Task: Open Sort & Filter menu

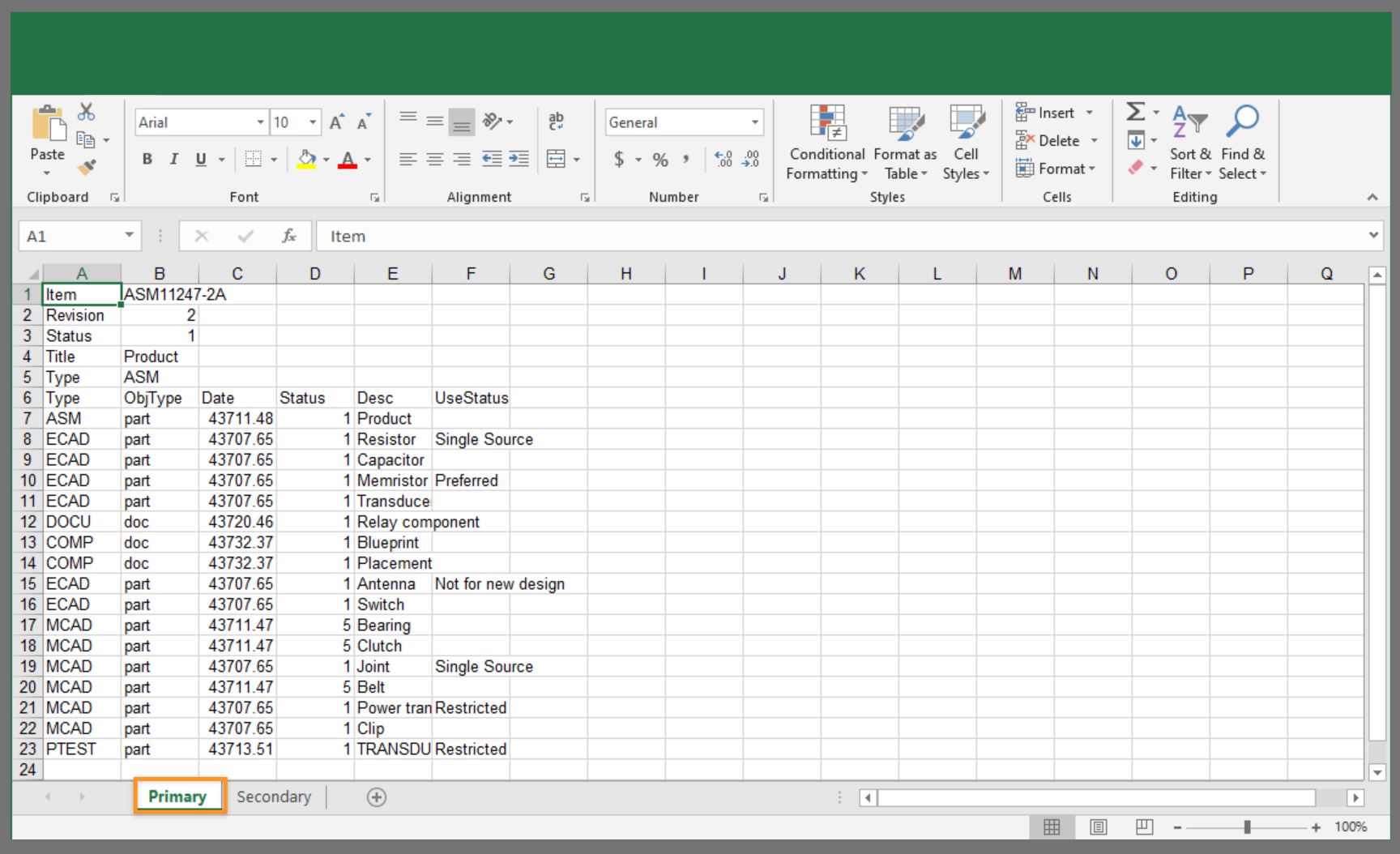Action: pos(1190,143)
